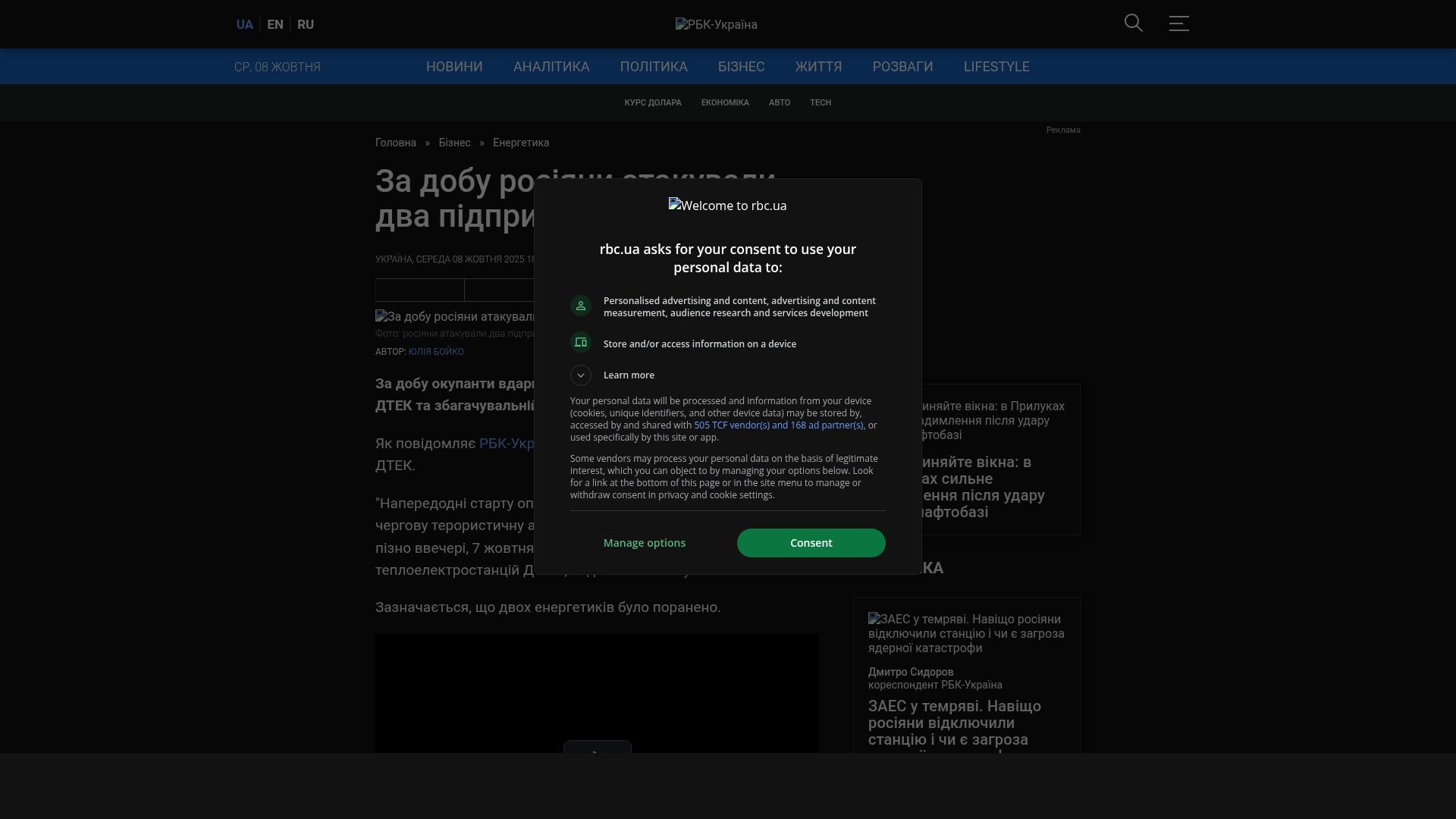Select the UA language option

pos(244,24)
